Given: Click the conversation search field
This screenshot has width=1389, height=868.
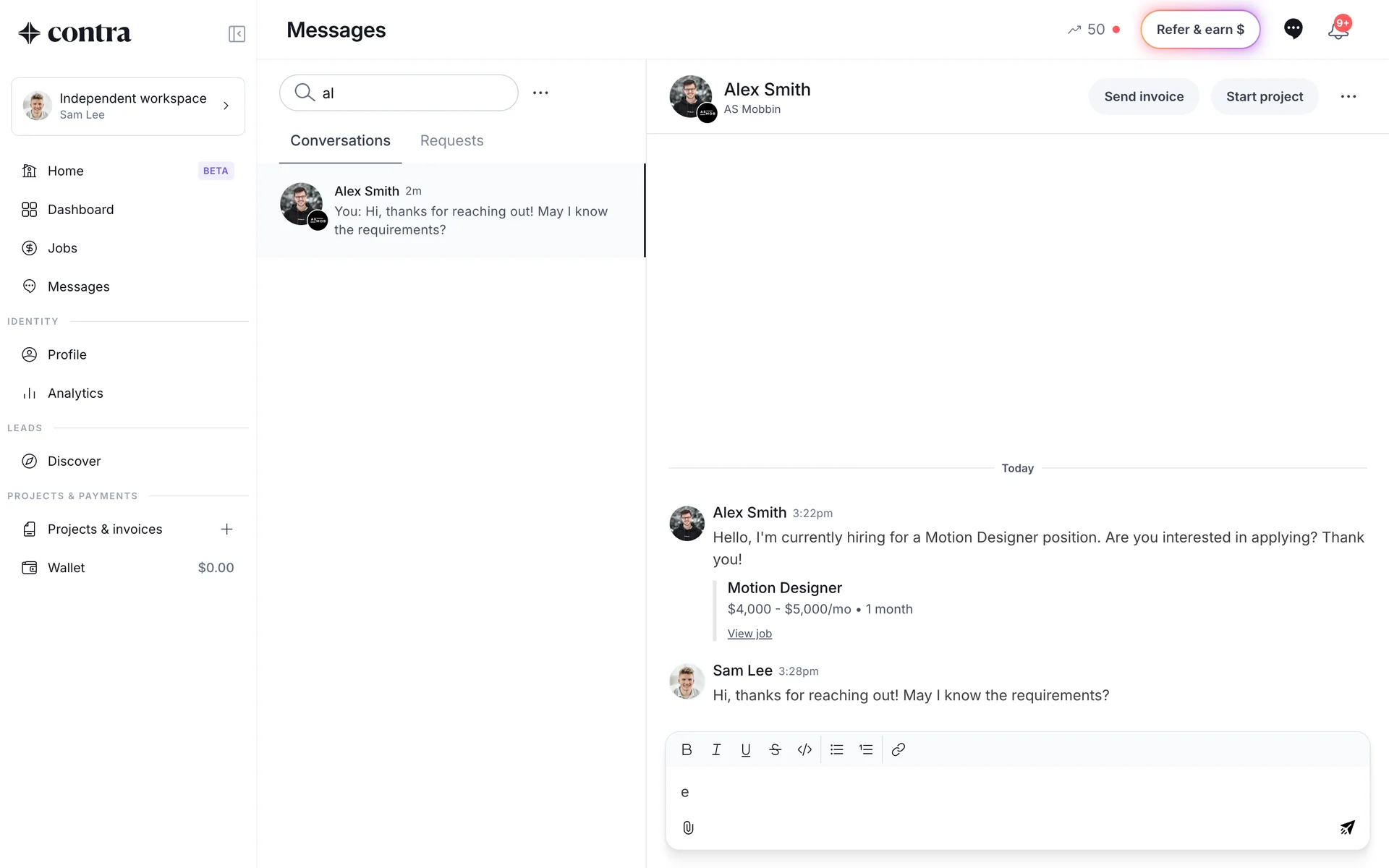Looking at the screenshot, I should click(405, 93).
